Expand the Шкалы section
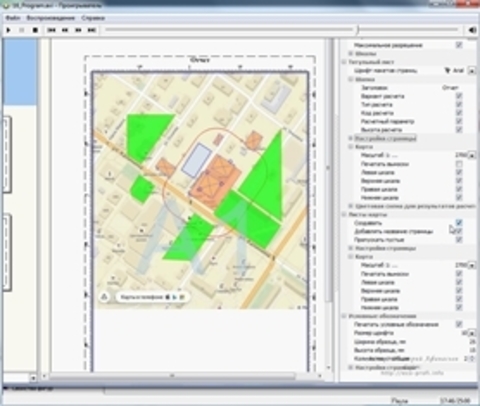Screen dimensions: 480x406 [351, 53]
